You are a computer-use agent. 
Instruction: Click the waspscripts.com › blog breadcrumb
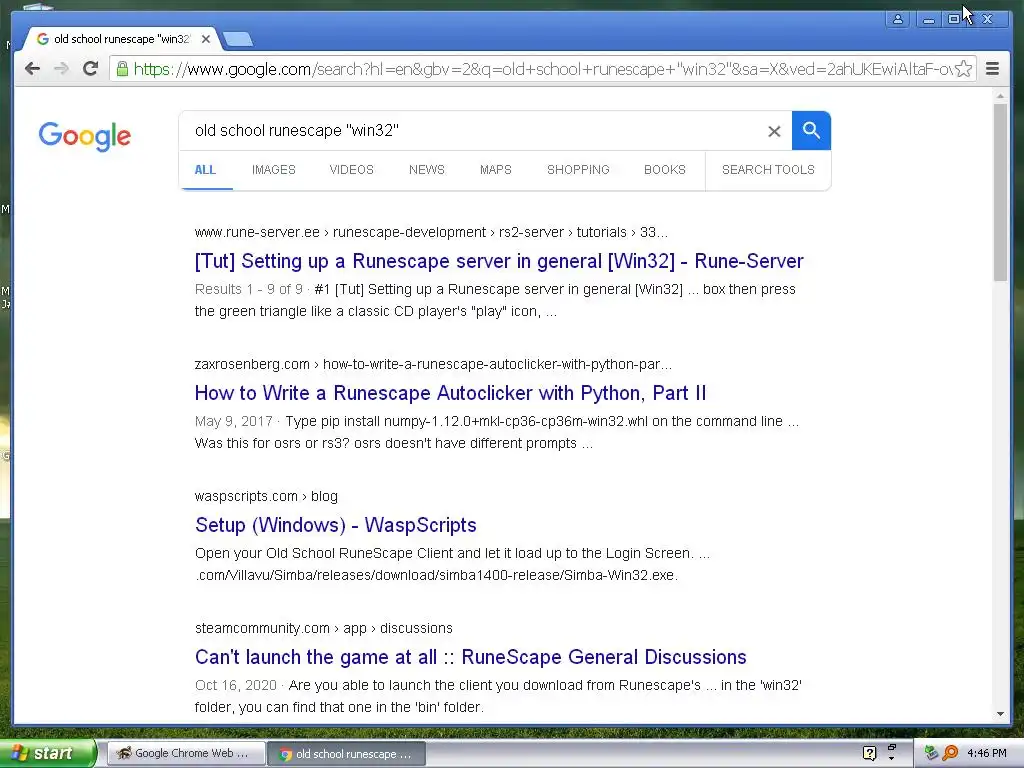tap(266, 496)
